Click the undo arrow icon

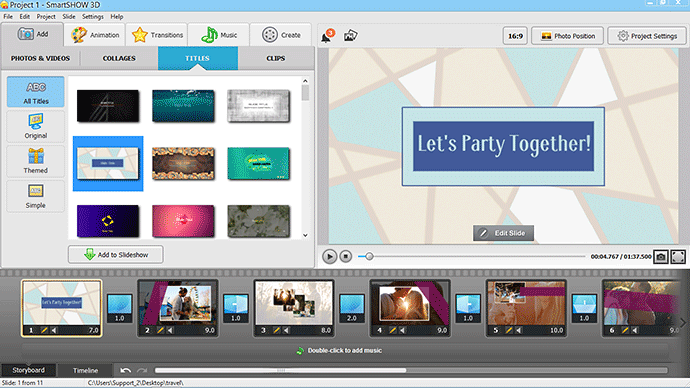tap(125, 370)
